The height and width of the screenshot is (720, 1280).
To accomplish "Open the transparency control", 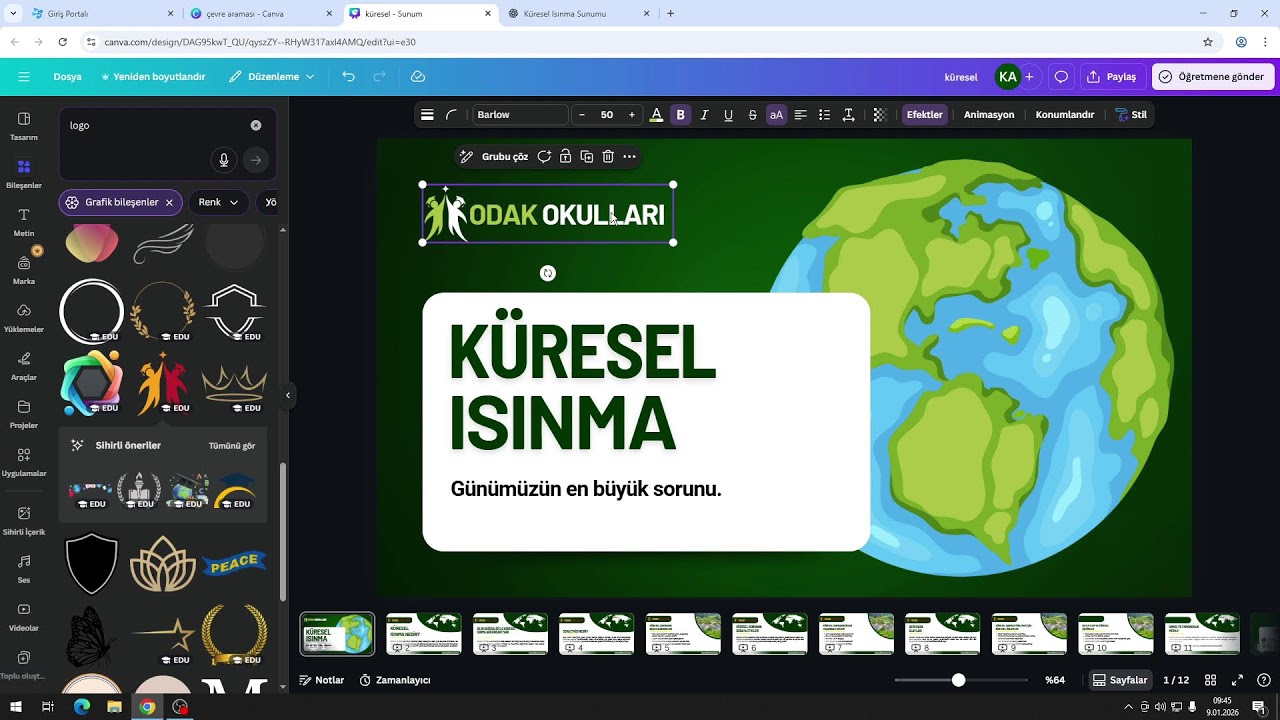I will pos(880,115).
